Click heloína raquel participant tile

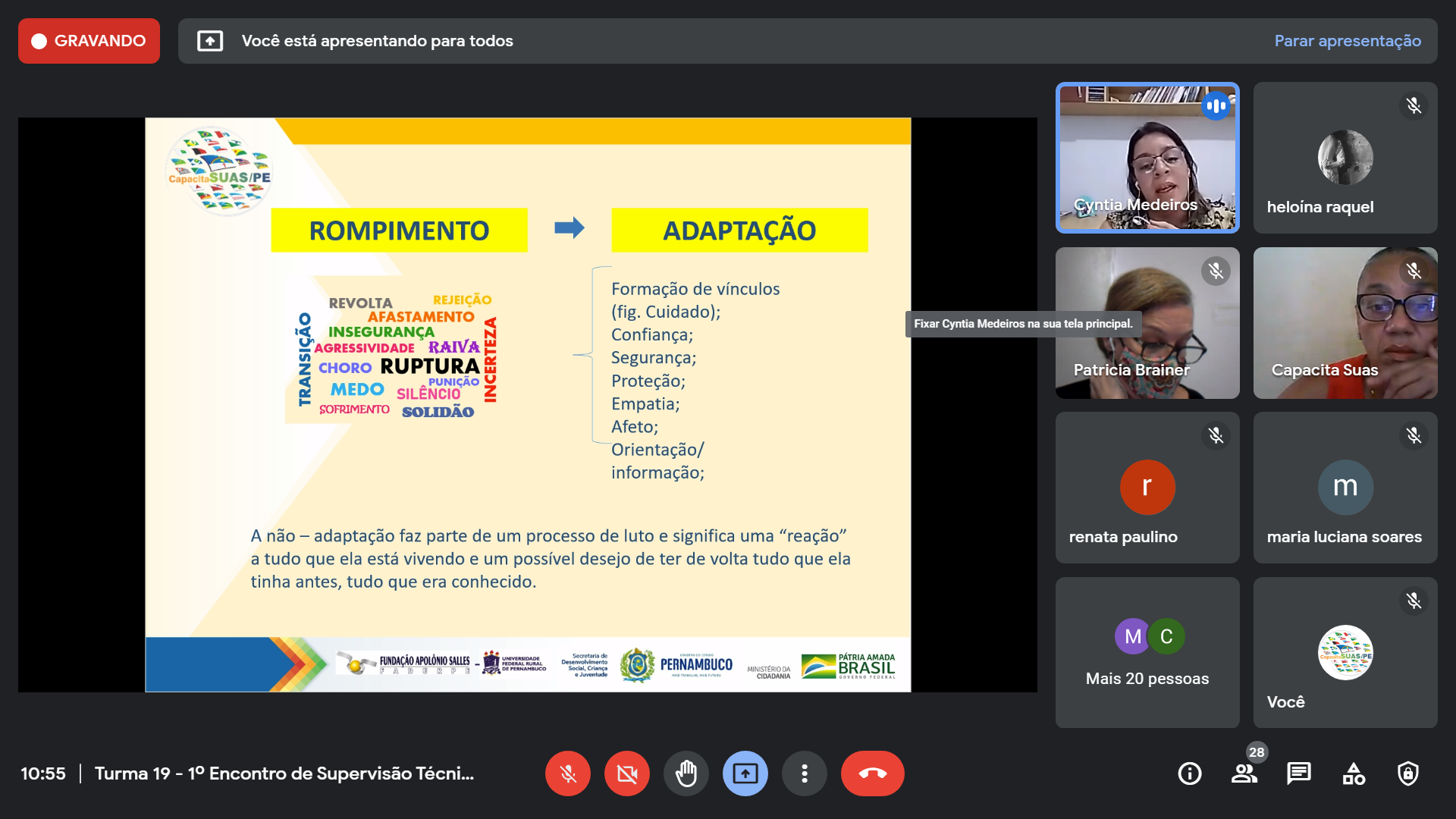pyautogui.click(x=1345, y=158)
